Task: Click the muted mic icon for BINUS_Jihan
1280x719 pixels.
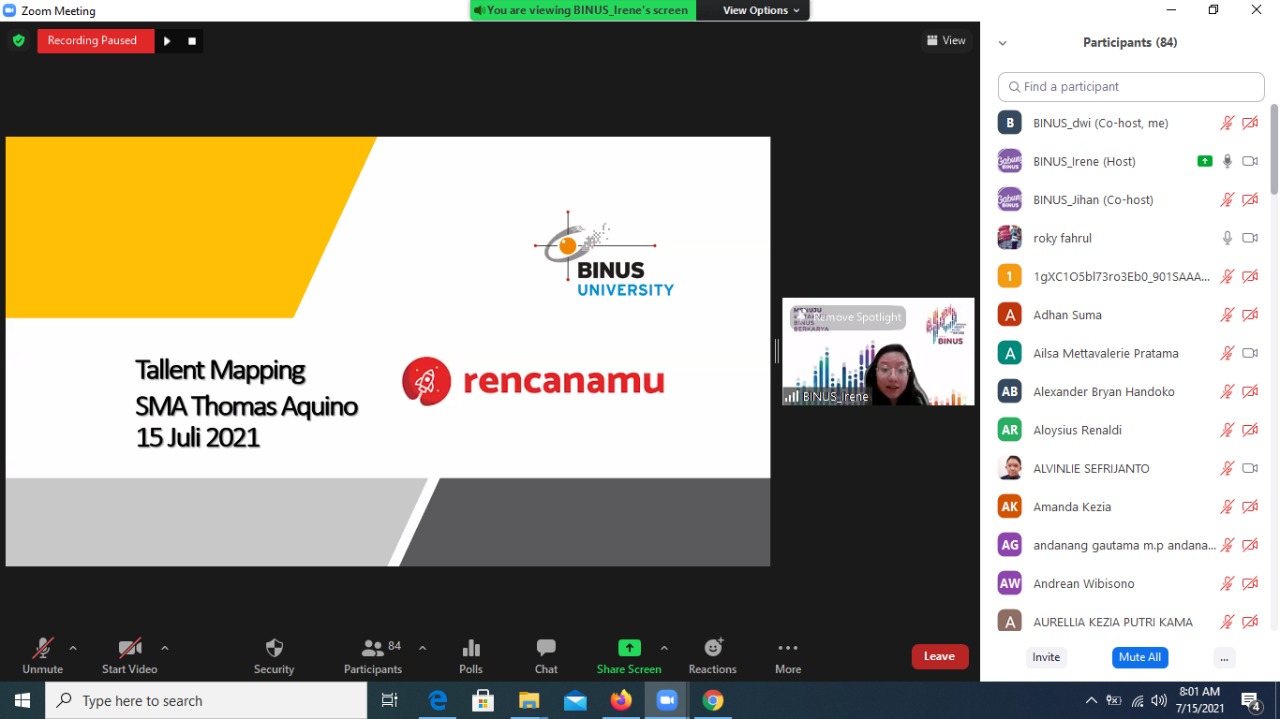Action: pos(1227,200)
